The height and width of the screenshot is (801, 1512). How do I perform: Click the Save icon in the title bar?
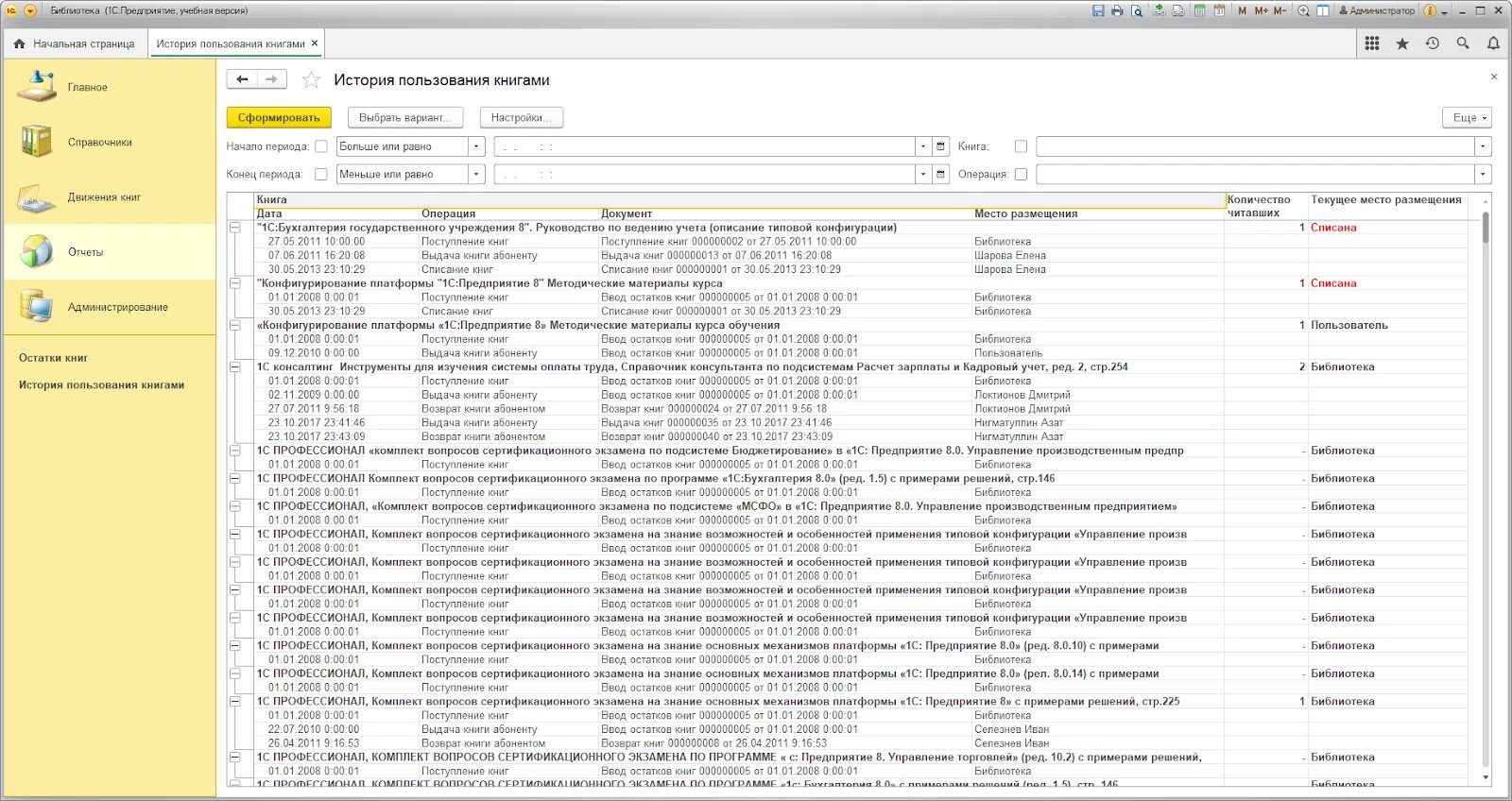(1098, 10)
